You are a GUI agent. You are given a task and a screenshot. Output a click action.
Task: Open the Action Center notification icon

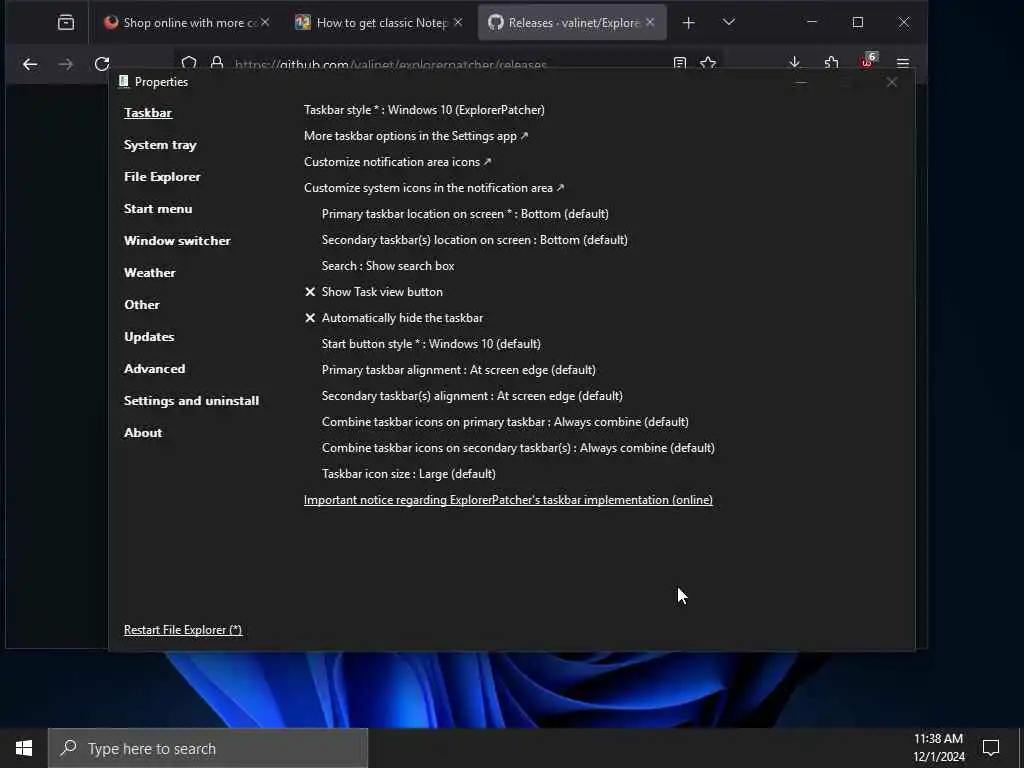click(991, 748)
